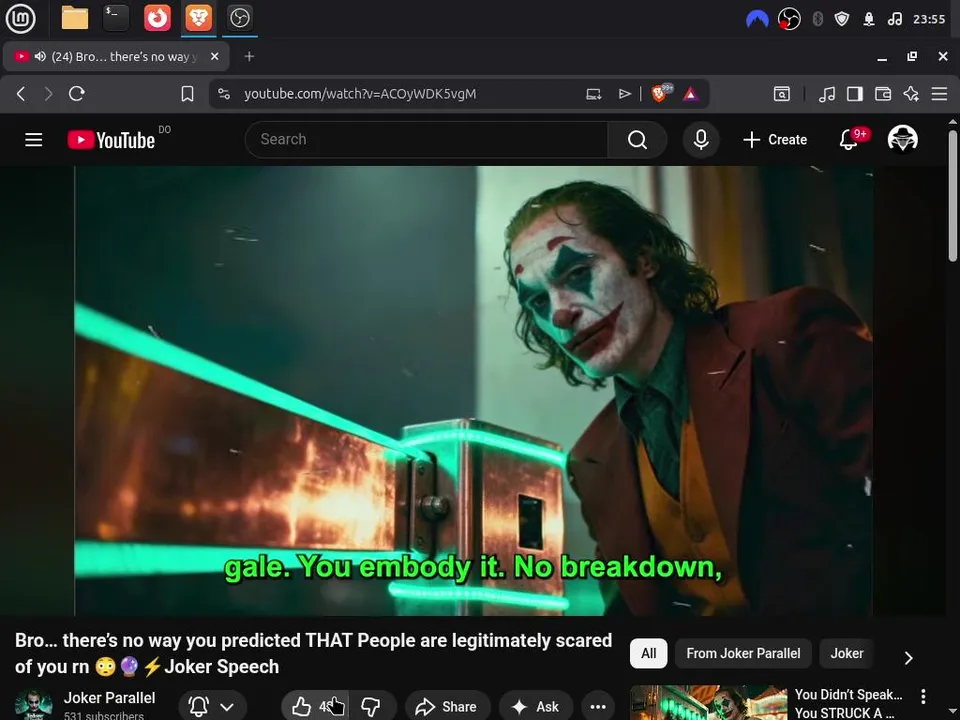
Task: Toggle the browser sidebar panel
Action: (x=855, y=94)
